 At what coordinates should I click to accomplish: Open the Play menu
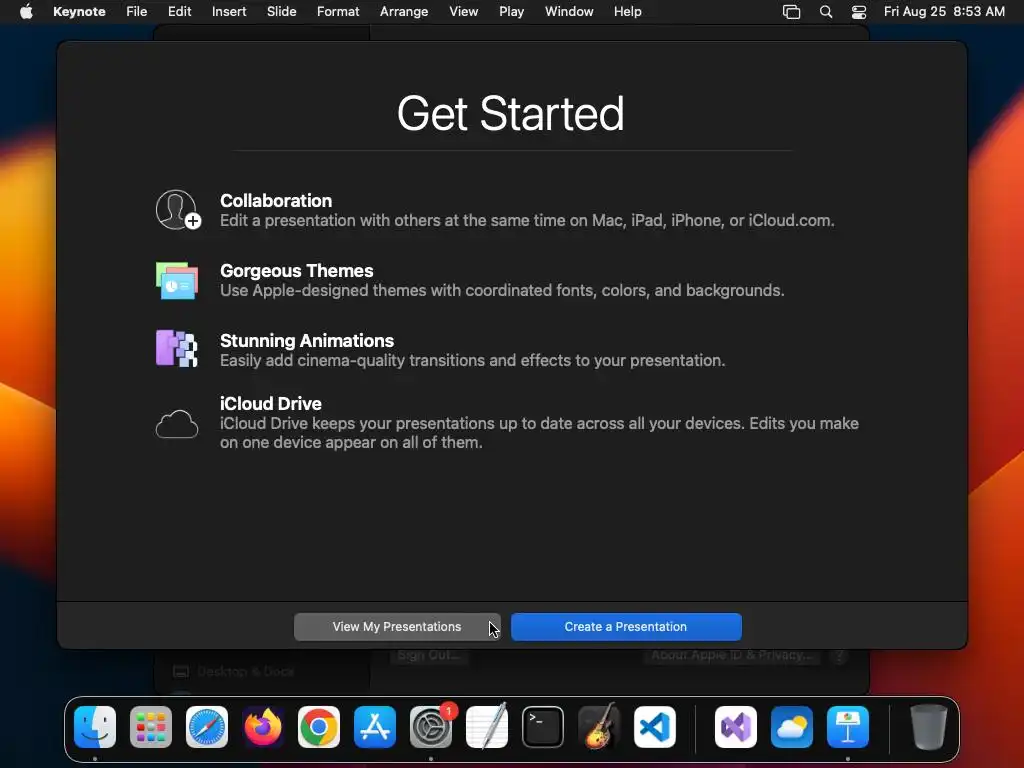511,12
